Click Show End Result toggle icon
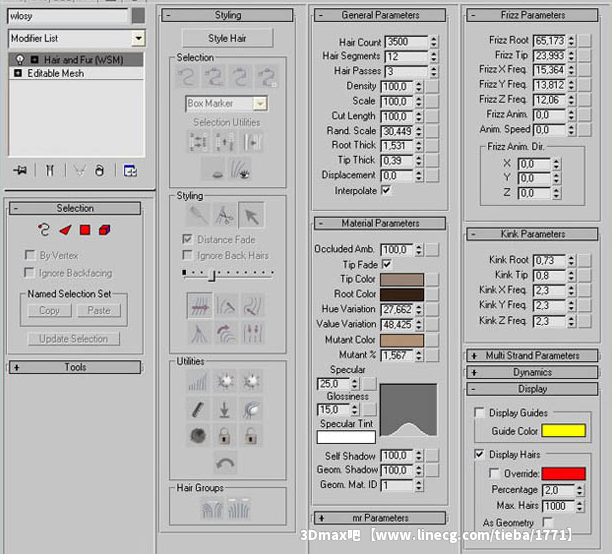This screenshot has width=612, height=554. click(50, 171)
